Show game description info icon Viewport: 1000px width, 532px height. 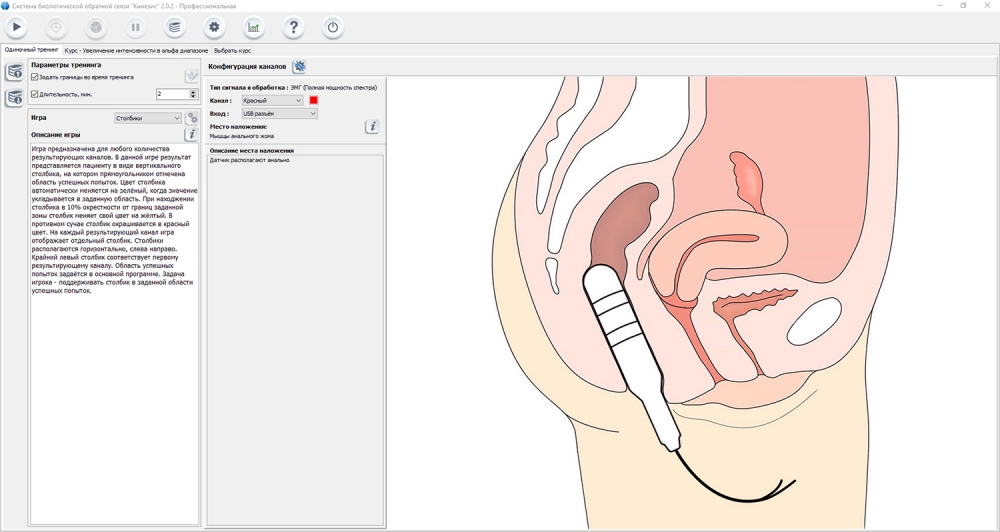point(191,134)
